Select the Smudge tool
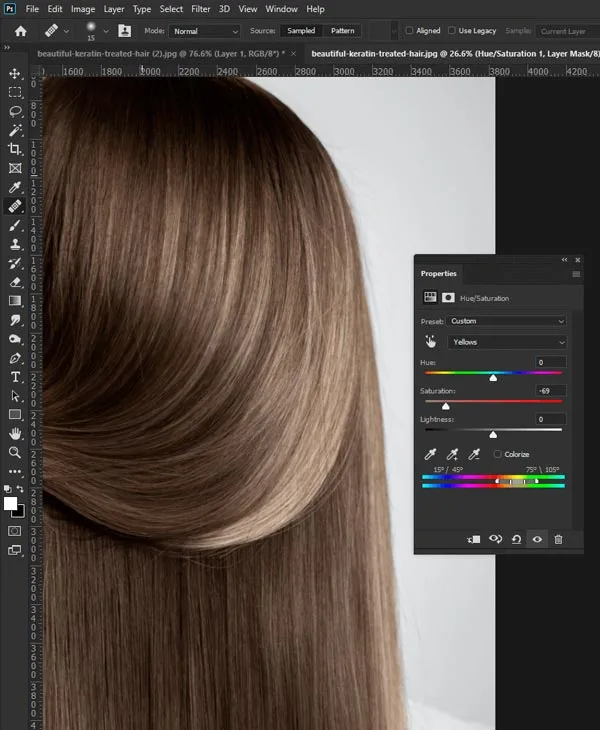The height and width of the screenshot is (730, 600). [x=15, y=320]
